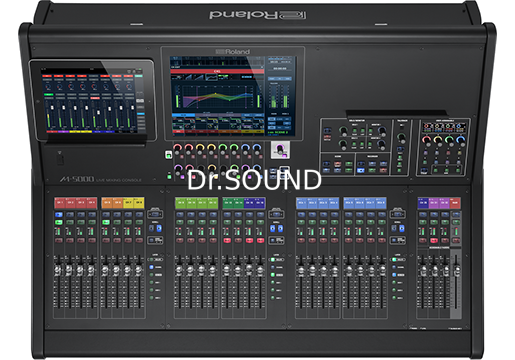Tap the lit blue scroll button beside first fader bank
The image size is (515, 360).
159,228
